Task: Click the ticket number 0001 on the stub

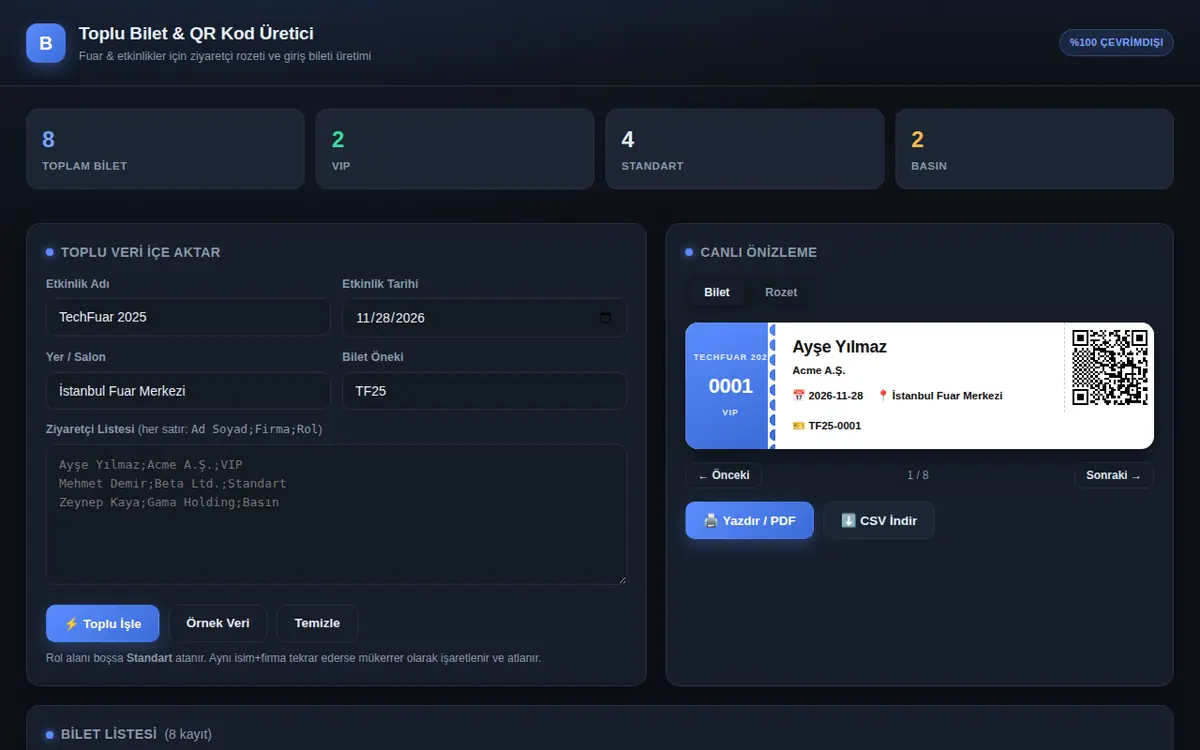Action: (x=730, y=386)
